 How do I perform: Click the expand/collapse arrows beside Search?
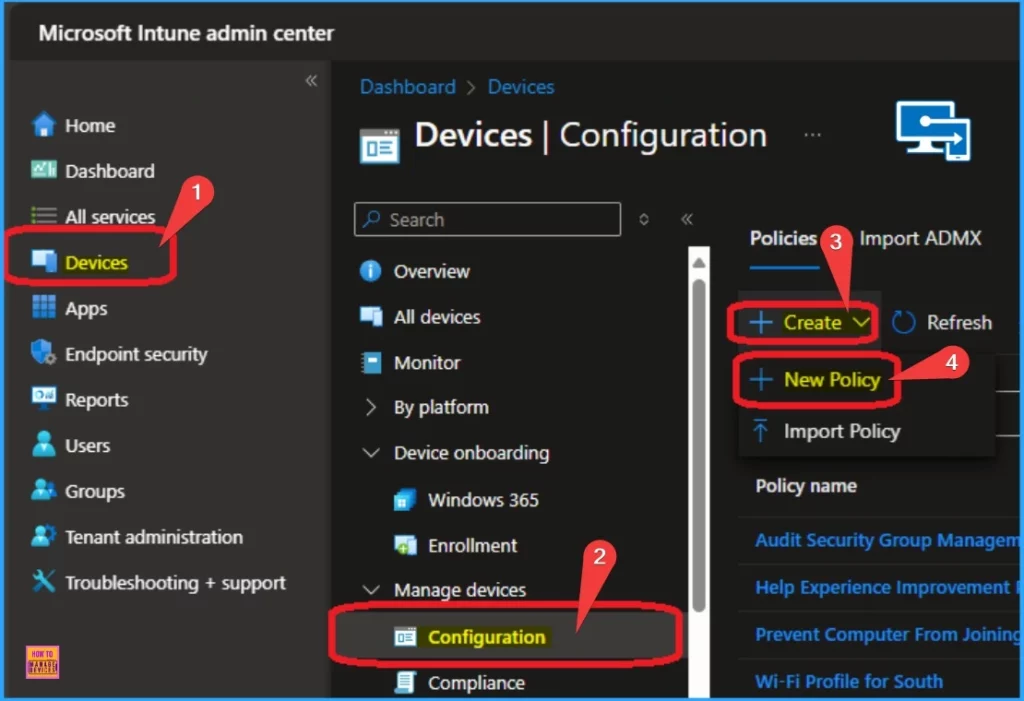coord(644,219)
